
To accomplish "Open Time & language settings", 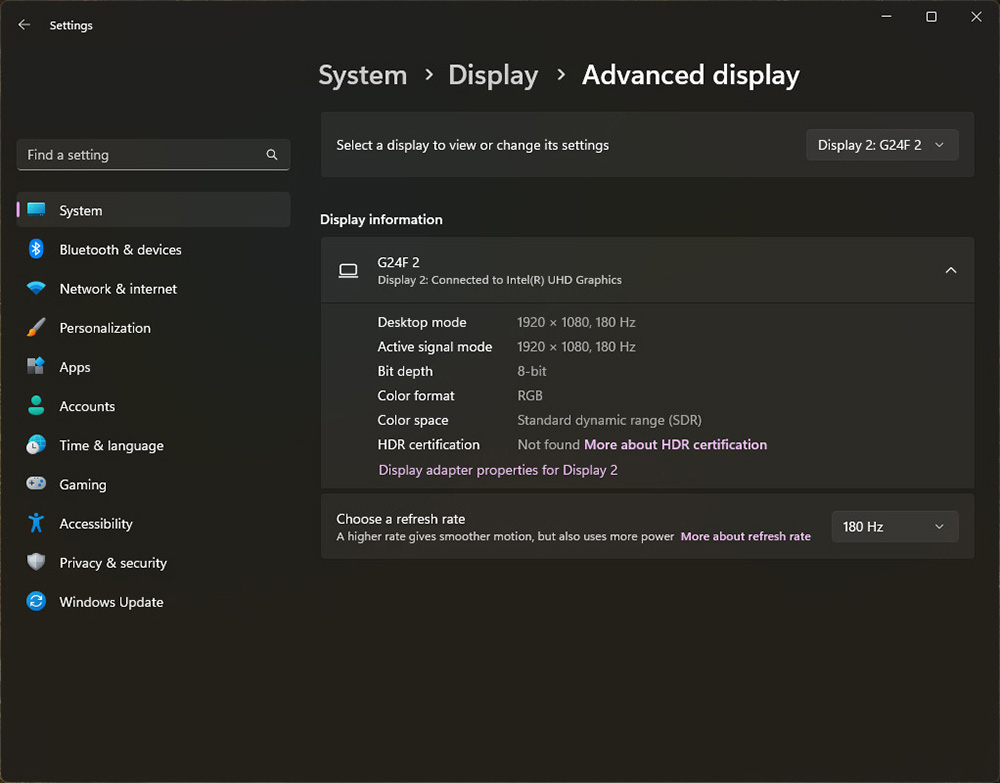I will [x=153, y=445].
